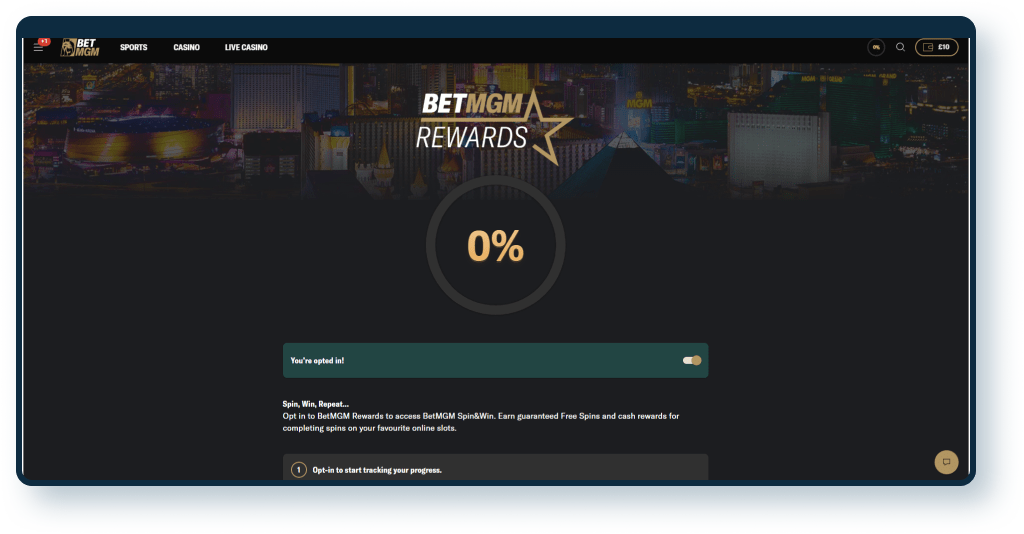Click the "You're opted in!" label
1024x534 pixels.
pos(317,360)
